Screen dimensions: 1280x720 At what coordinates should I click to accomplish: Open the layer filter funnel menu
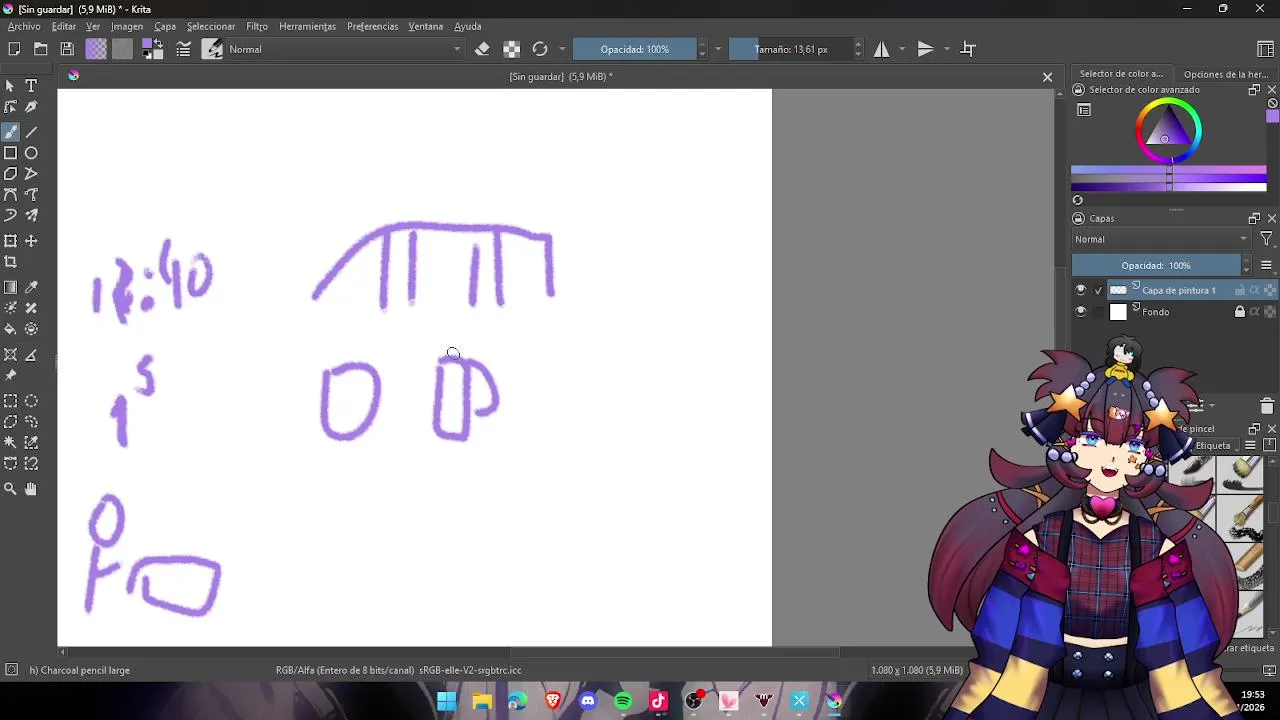pos(1266,239)
